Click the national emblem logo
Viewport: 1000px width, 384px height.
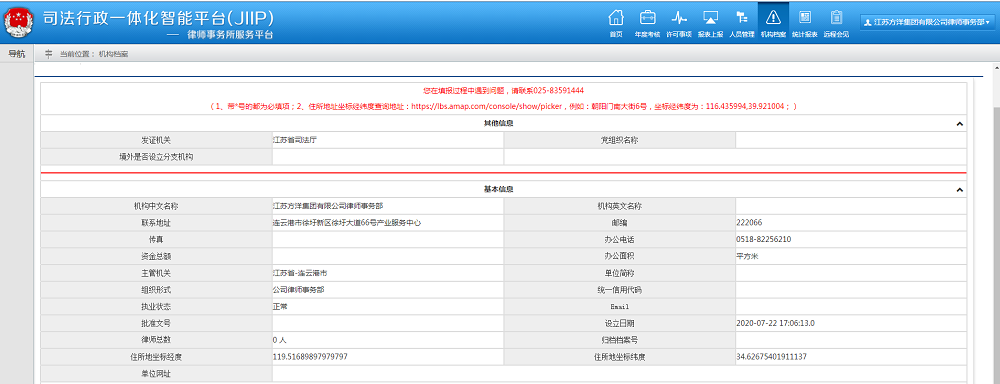(x=20, y=22)
